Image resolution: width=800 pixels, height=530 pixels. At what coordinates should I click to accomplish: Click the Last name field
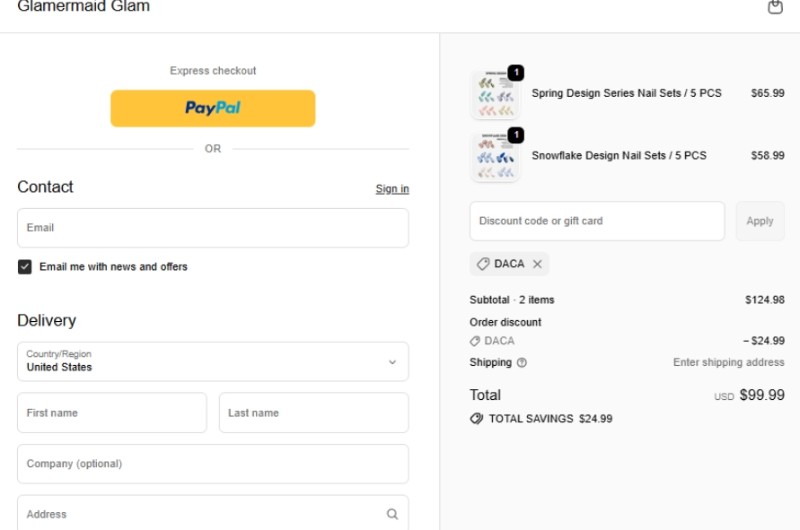tap(314, 413)
